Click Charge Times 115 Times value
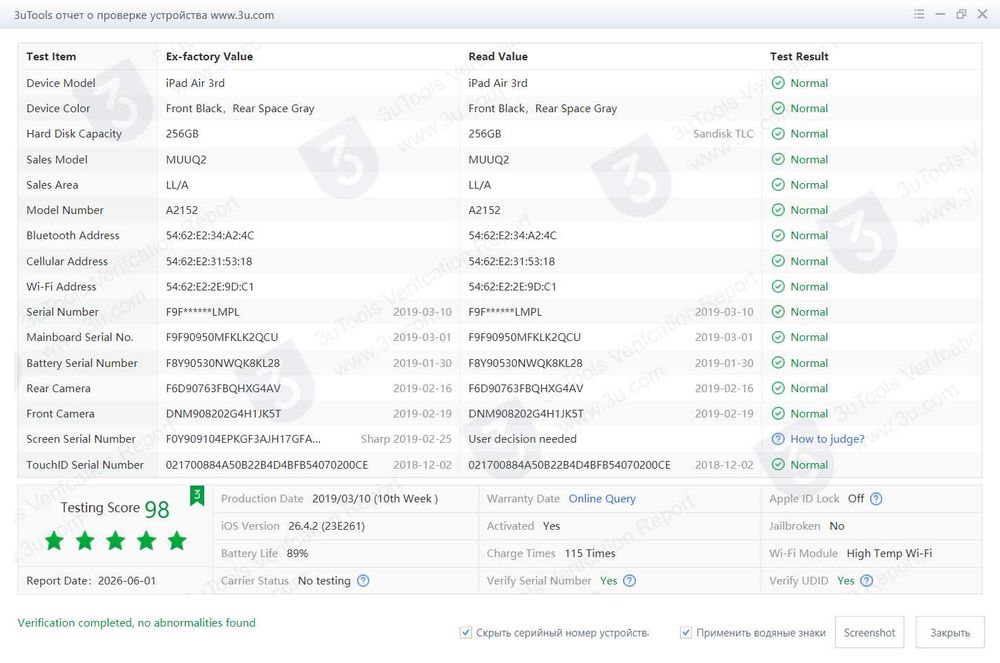The height and width of the screenshot is (663, 1000). (590, 553)
